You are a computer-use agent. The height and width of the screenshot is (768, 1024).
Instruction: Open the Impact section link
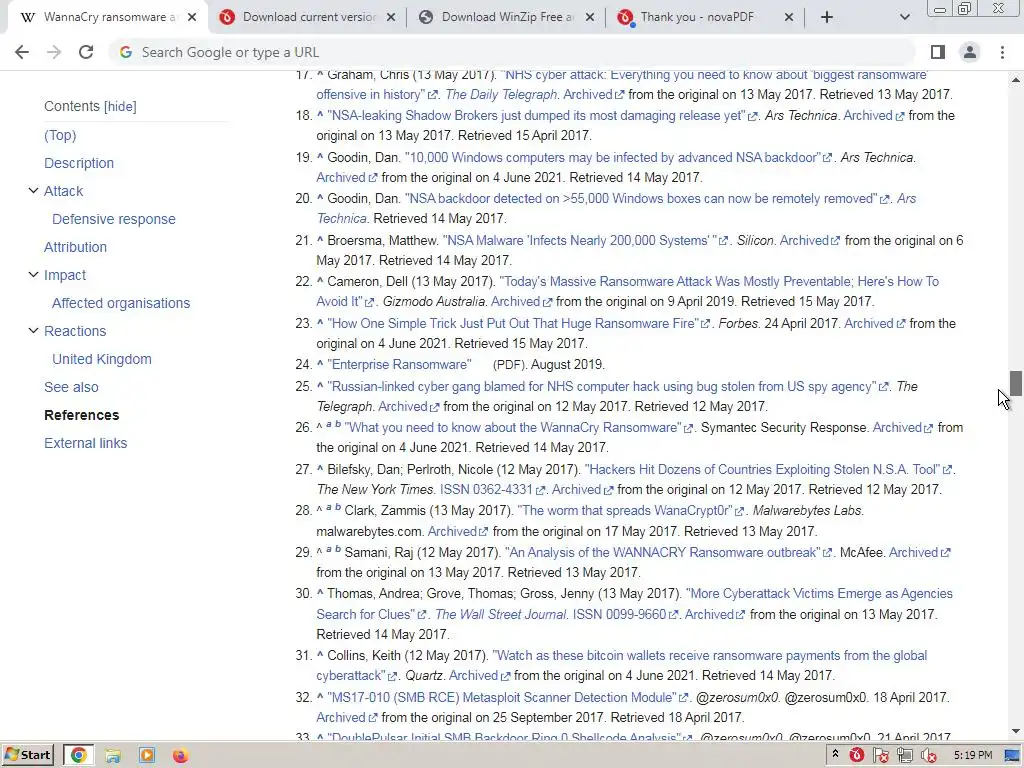pos(65,276)
